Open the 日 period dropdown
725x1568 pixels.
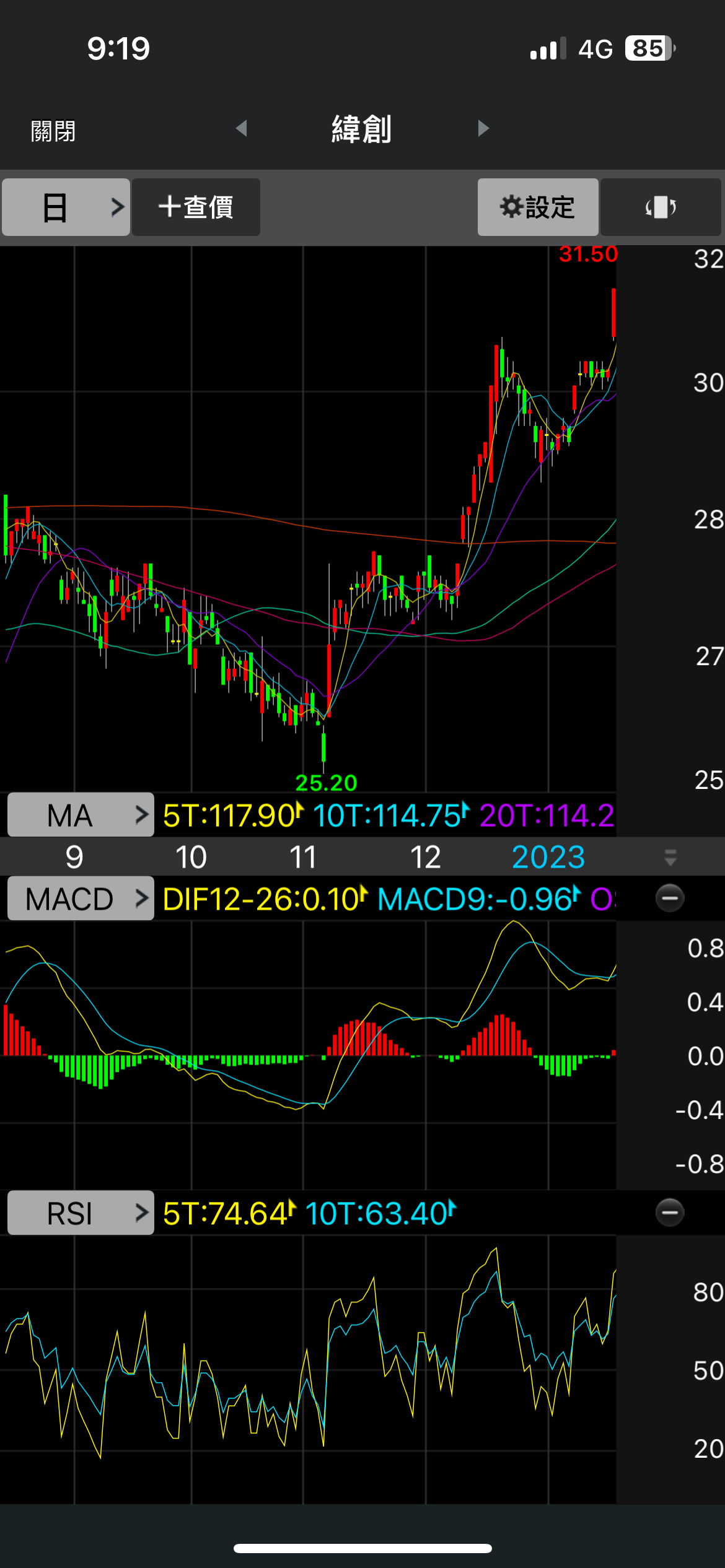[66, 207]
